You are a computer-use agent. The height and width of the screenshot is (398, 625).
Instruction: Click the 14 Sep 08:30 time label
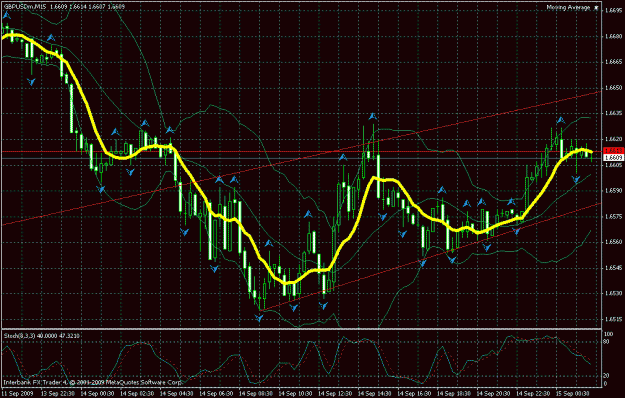pyautogui.click(x=256, y=393)
